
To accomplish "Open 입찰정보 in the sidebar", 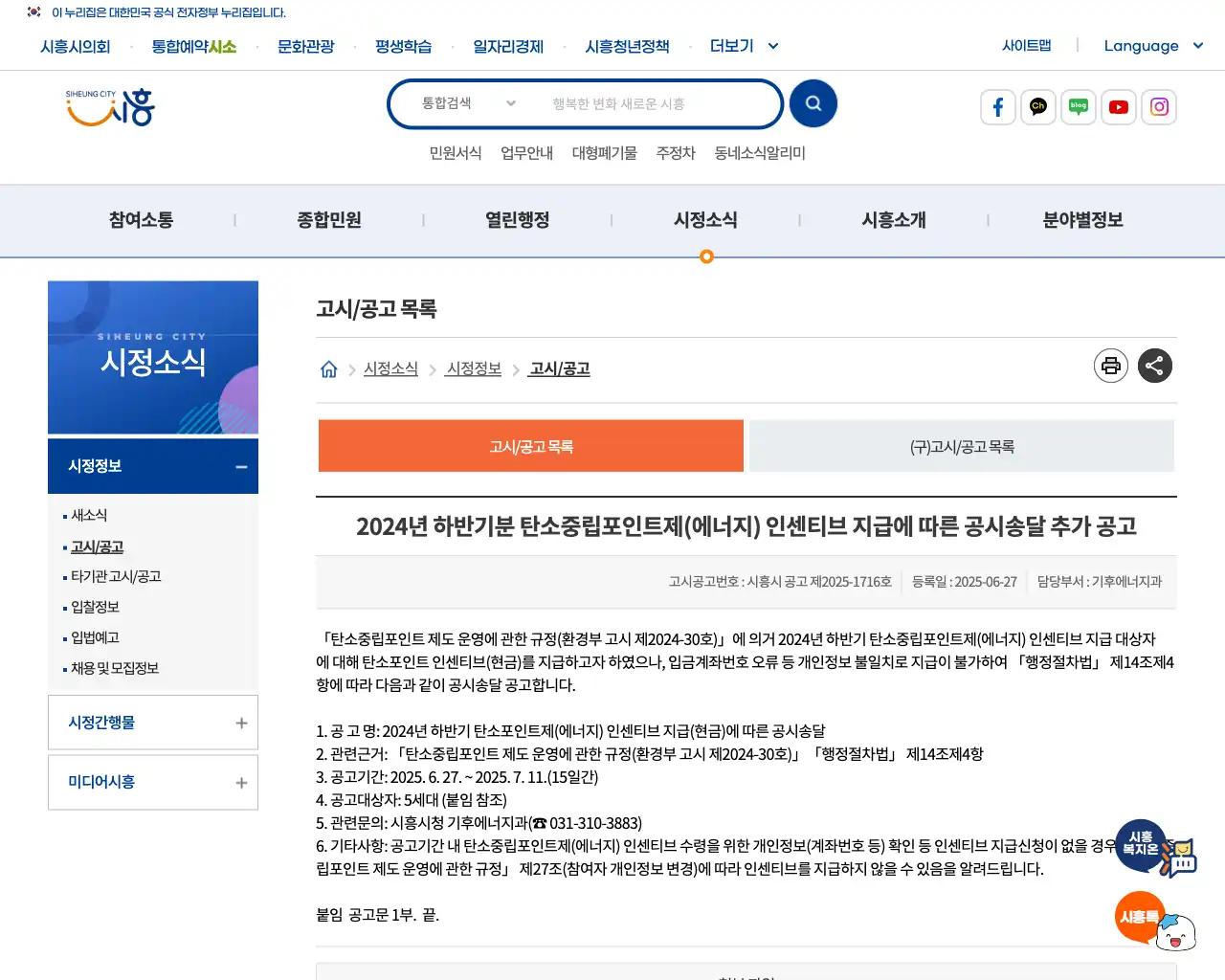I will (95, 607).
